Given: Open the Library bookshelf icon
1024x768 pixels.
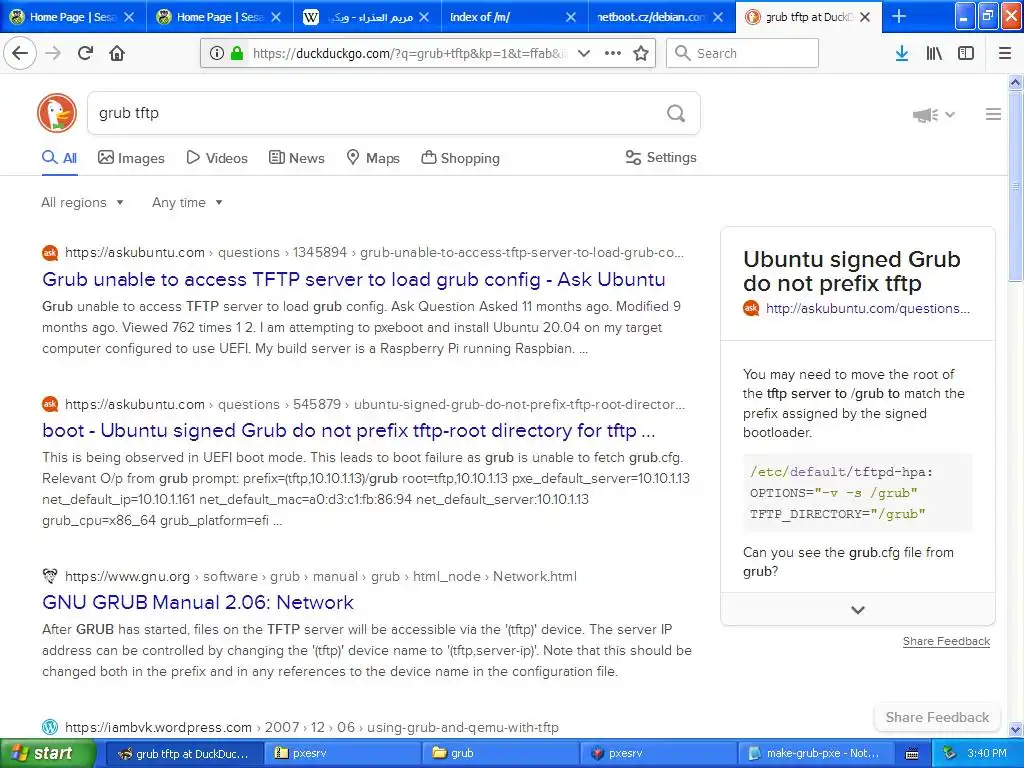Looking at the screenshot, I should click(934, 53).
